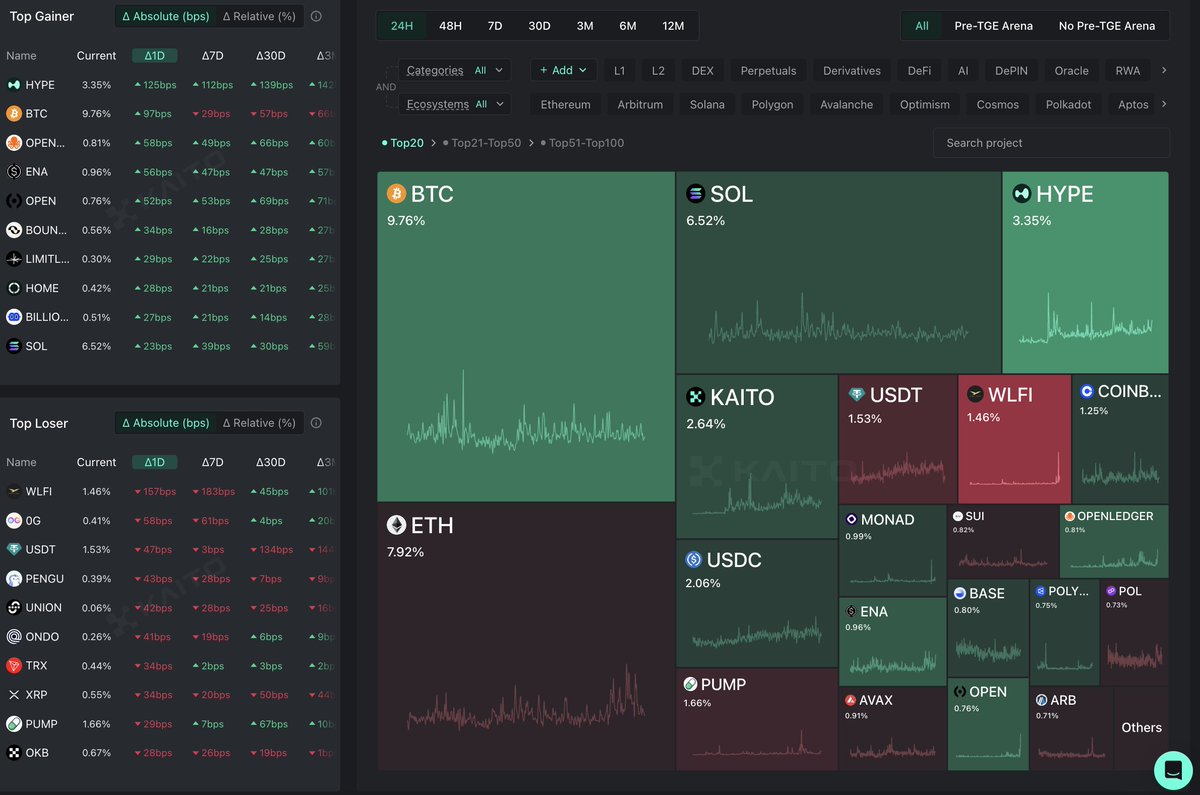Click the KAITO logo in treemap tile
Viewport: 1200px width, 795px height.
695,397
